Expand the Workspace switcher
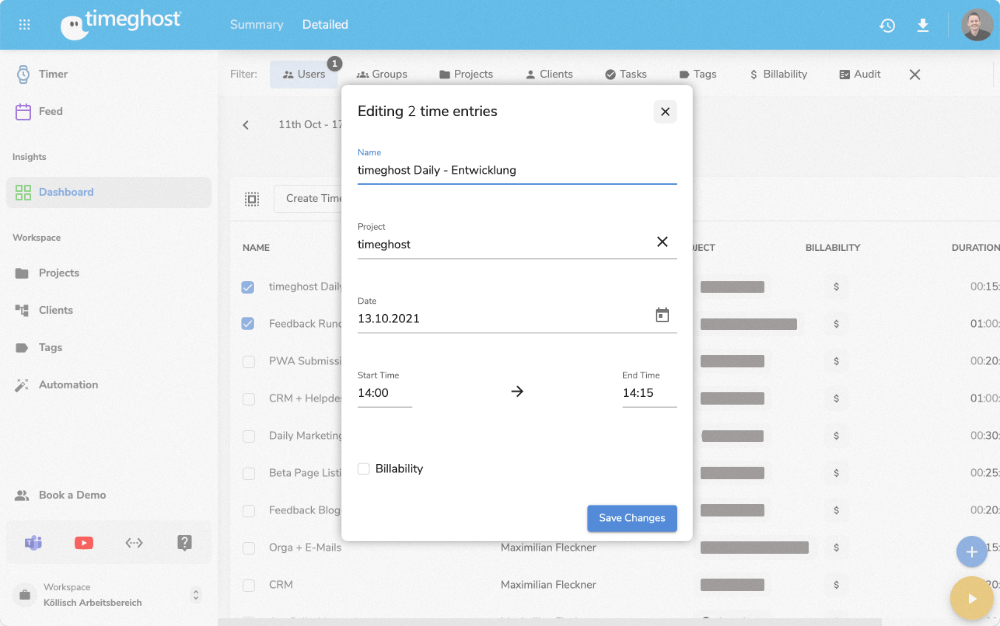Image resolution: width=1000 pixels, height=626 pixels. point(196,595)
